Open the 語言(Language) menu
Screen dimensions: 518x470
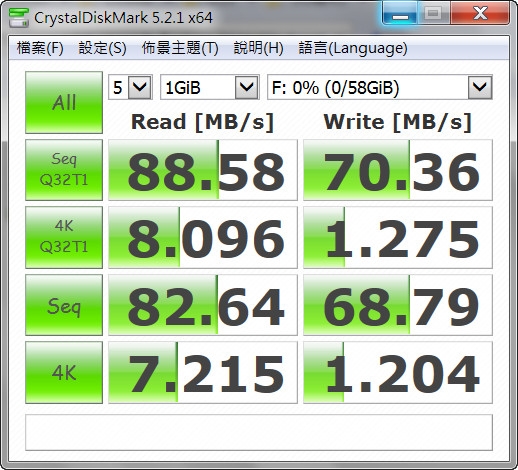[x=353, y=48]
